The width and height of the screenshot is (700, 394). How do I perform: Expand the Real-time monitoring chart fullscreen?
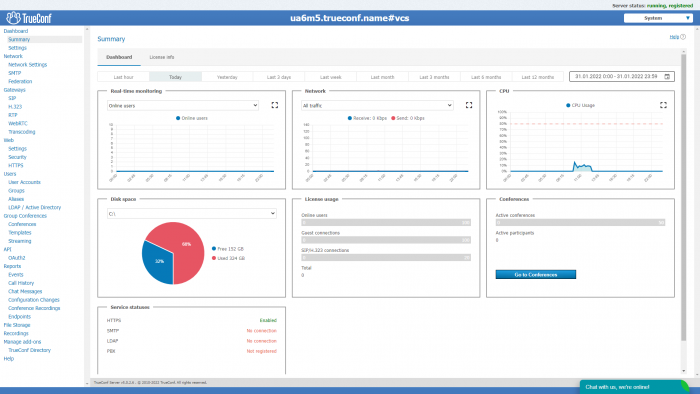click(x=275, y=105)
